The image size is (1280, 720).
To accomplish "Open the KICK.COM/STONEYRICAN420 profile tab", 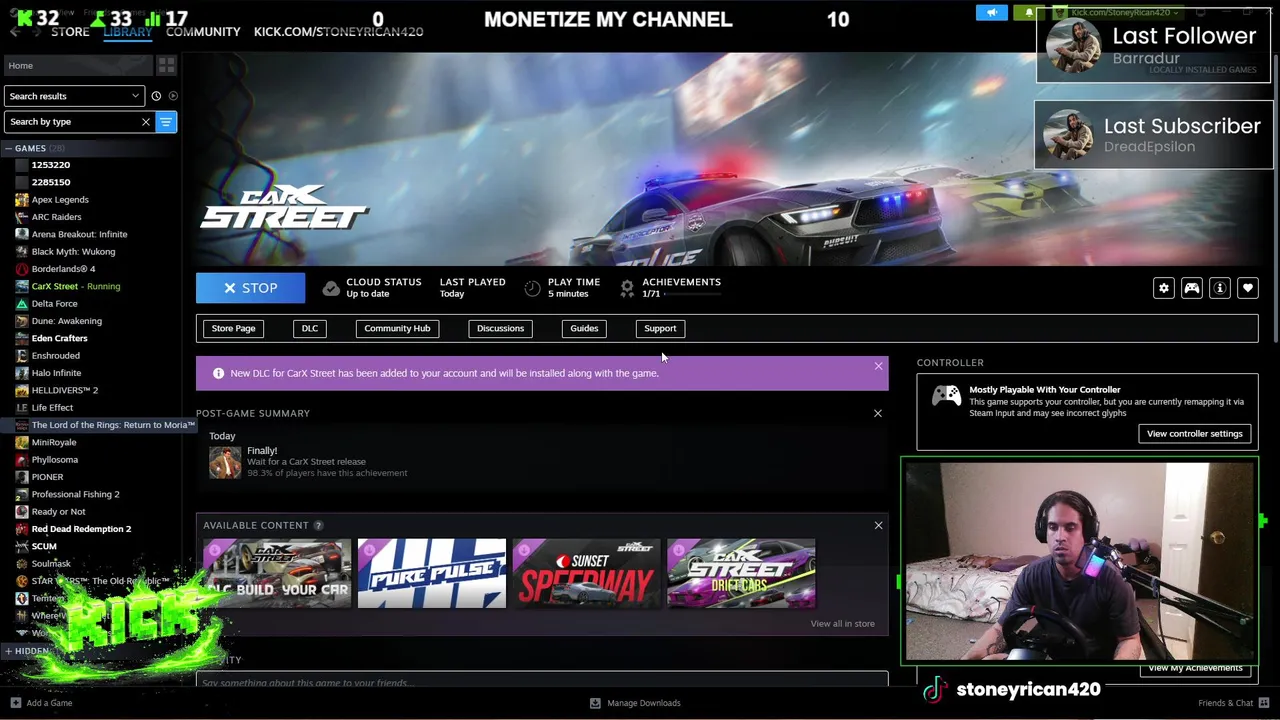I will point(338,31).
